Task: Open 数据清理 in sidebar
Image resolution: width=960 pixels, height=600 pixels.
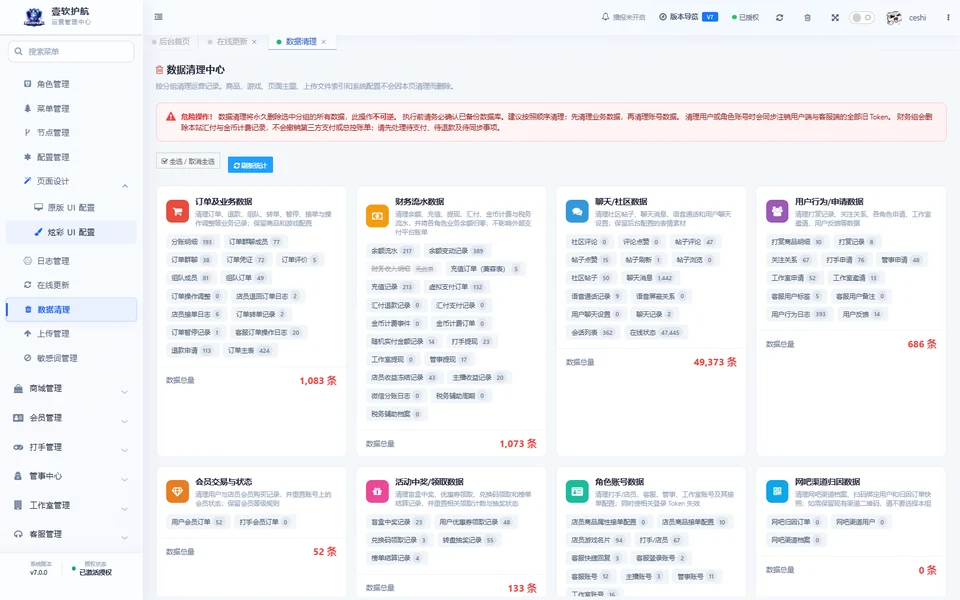Action: pos(71,309)
